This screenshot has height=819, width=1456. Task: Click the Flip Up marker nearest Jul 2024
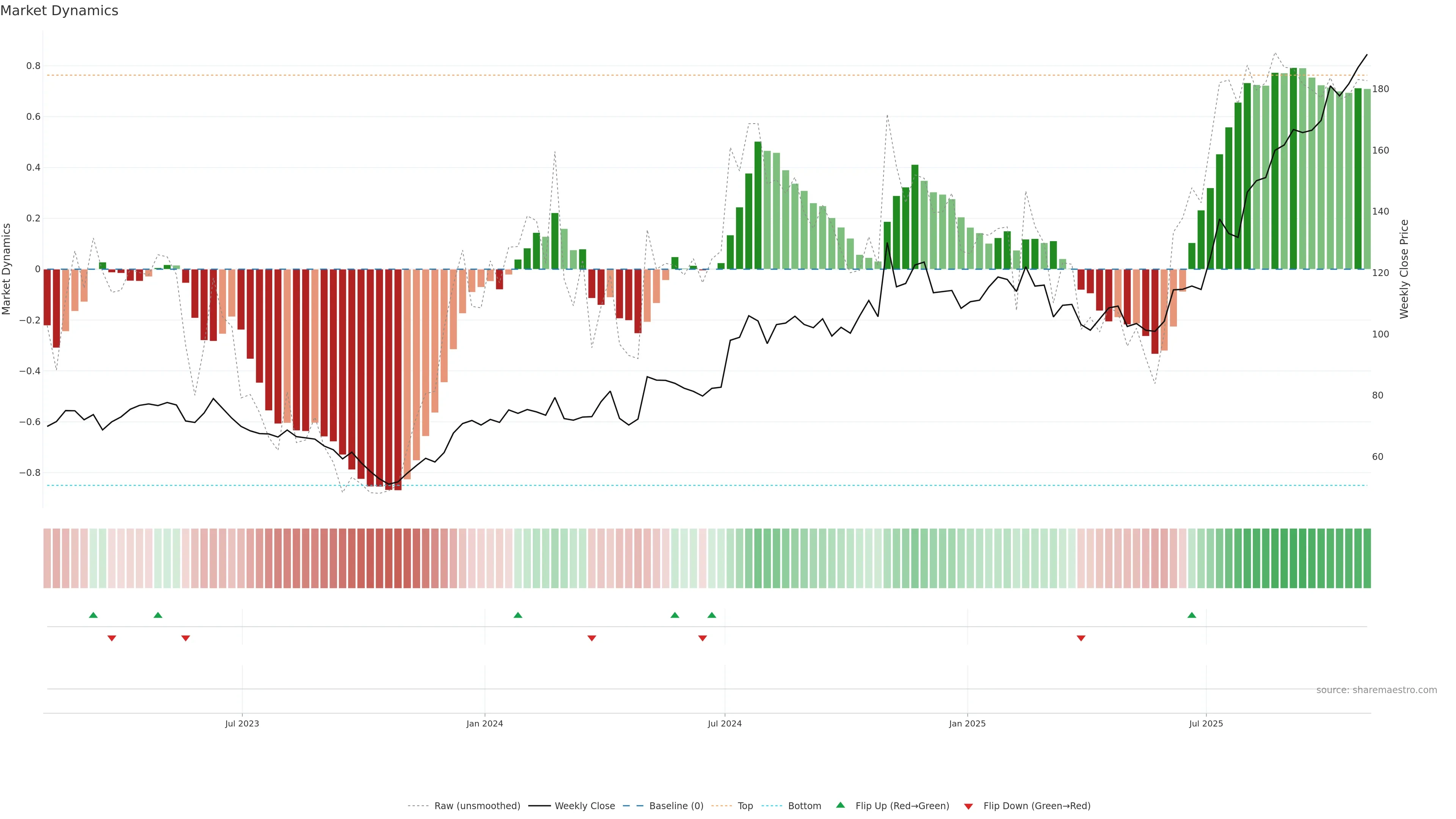(712, 615)
